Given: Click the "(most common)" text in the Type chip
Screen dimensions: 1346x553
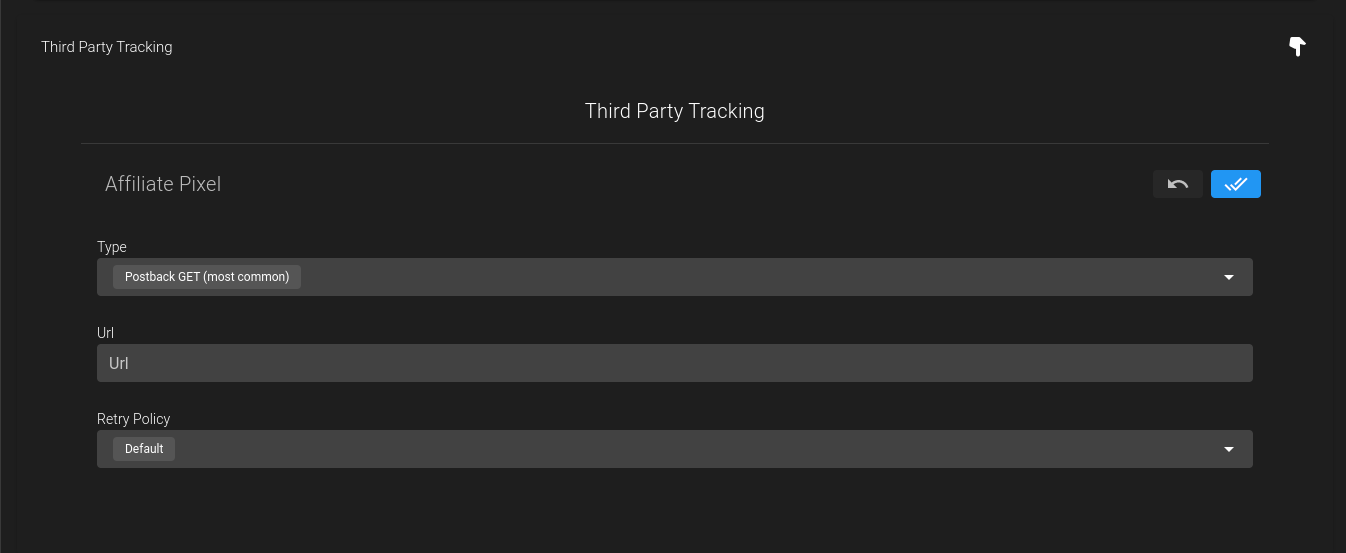Looking at the screenshot, I should 246,277.
